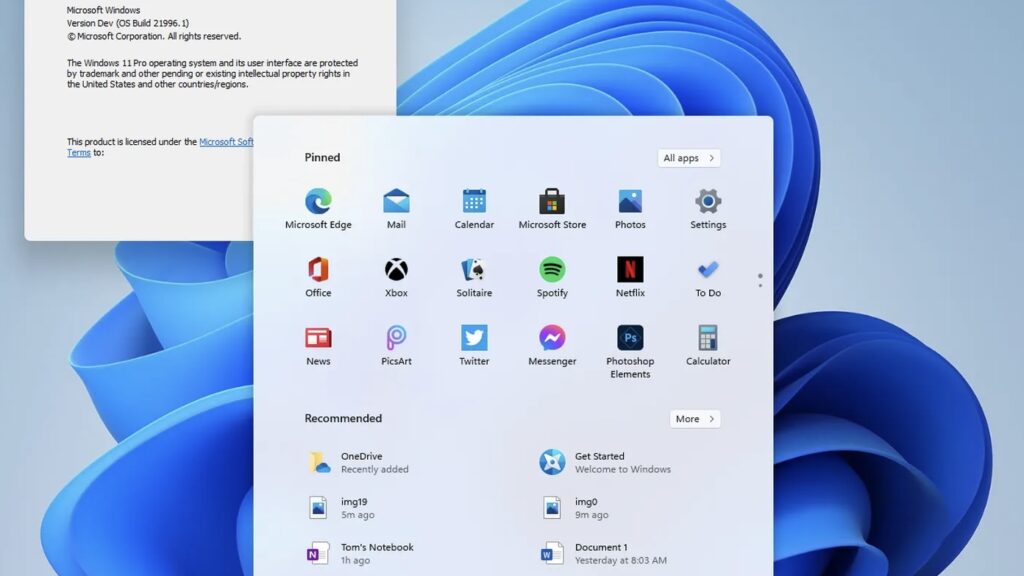
Task: Launch Netflix
Action: [629, 271]
